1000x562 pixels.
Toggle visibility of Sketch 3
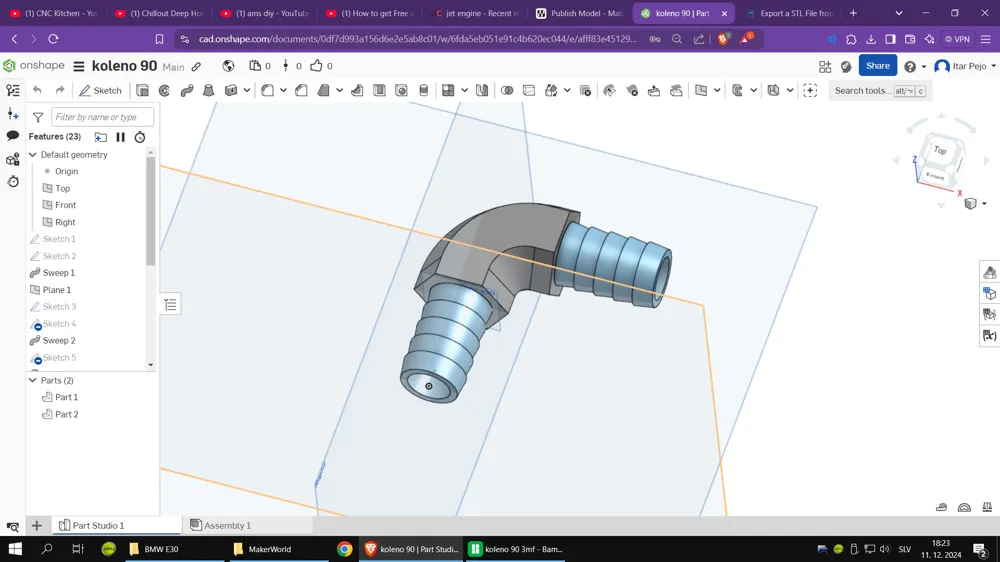35,307
